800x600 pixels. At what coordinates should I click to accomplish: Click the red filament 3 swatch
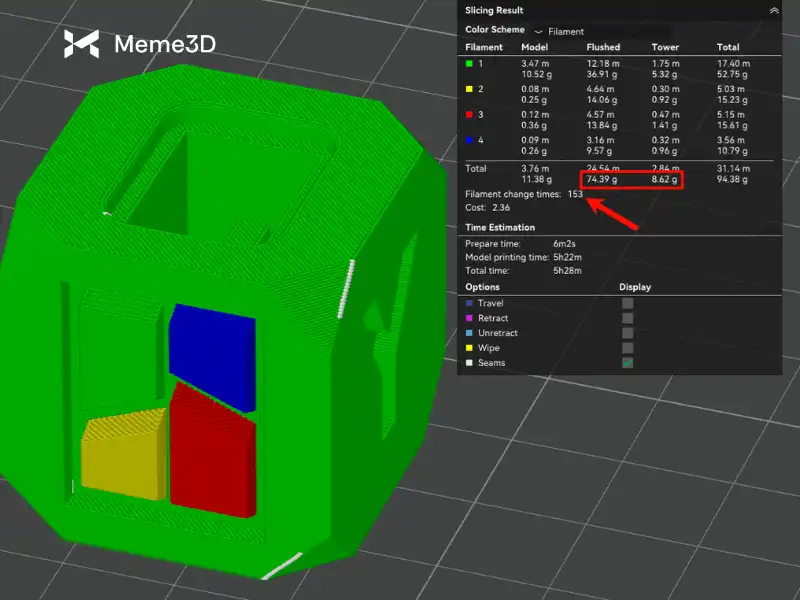click(x=469, y=114)
